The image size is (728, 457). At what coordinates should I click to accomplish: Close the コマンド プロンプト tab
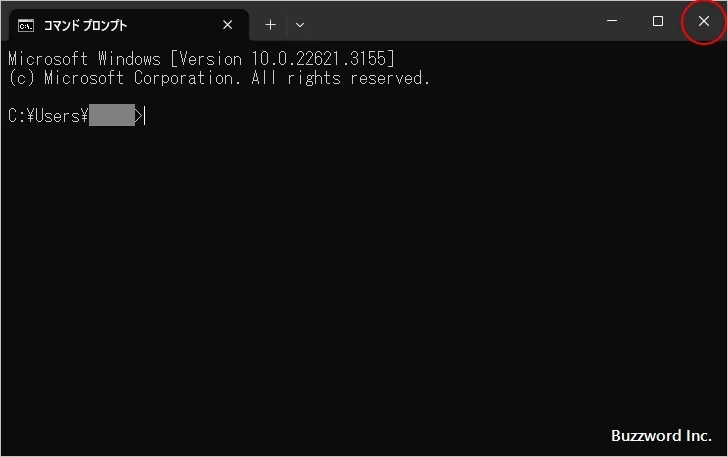pyautogui.click(x=228, y=25)
